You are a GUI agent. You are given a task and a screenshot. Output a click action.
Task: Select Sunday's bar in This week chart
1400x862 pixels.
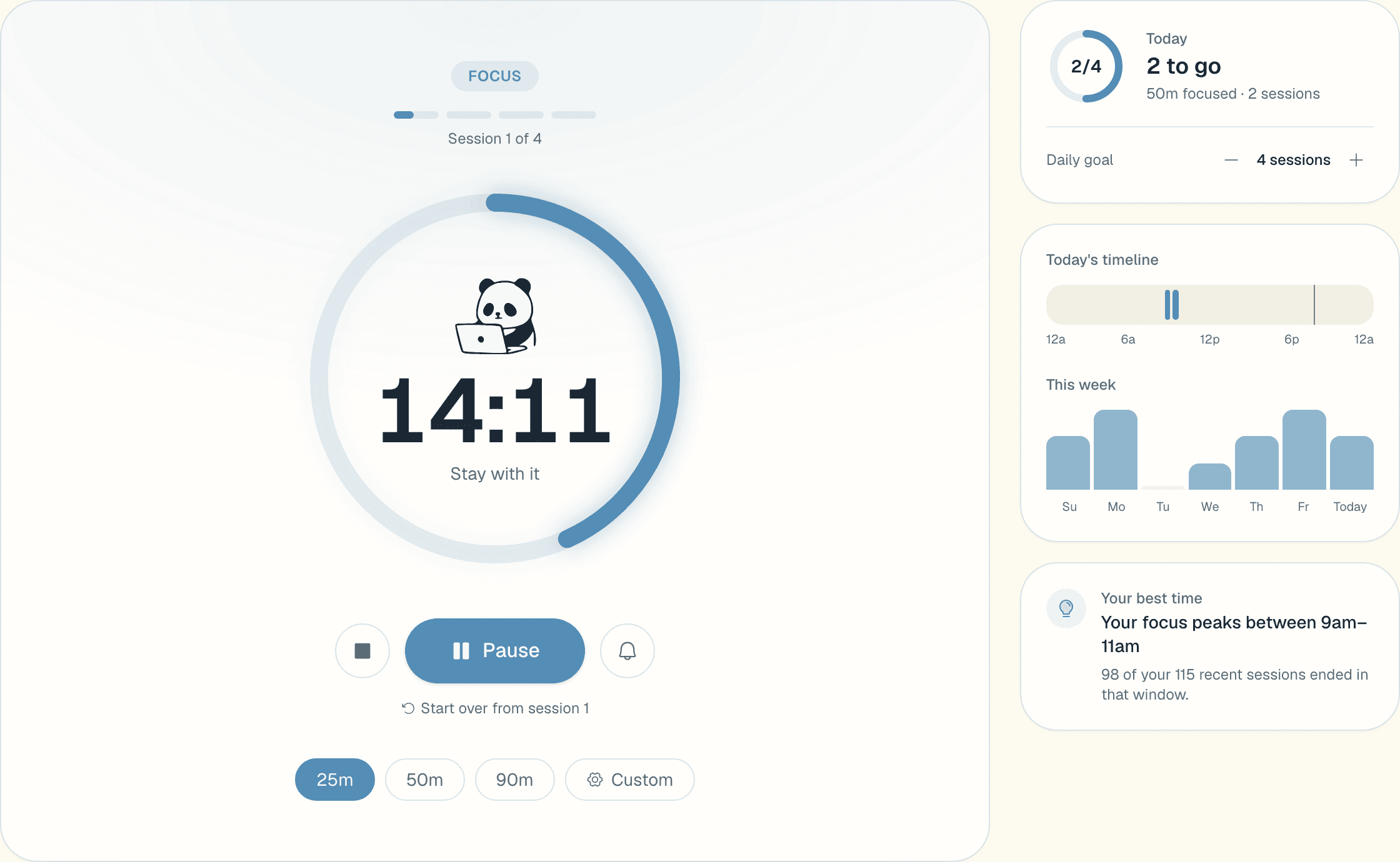pos(1068,463)
